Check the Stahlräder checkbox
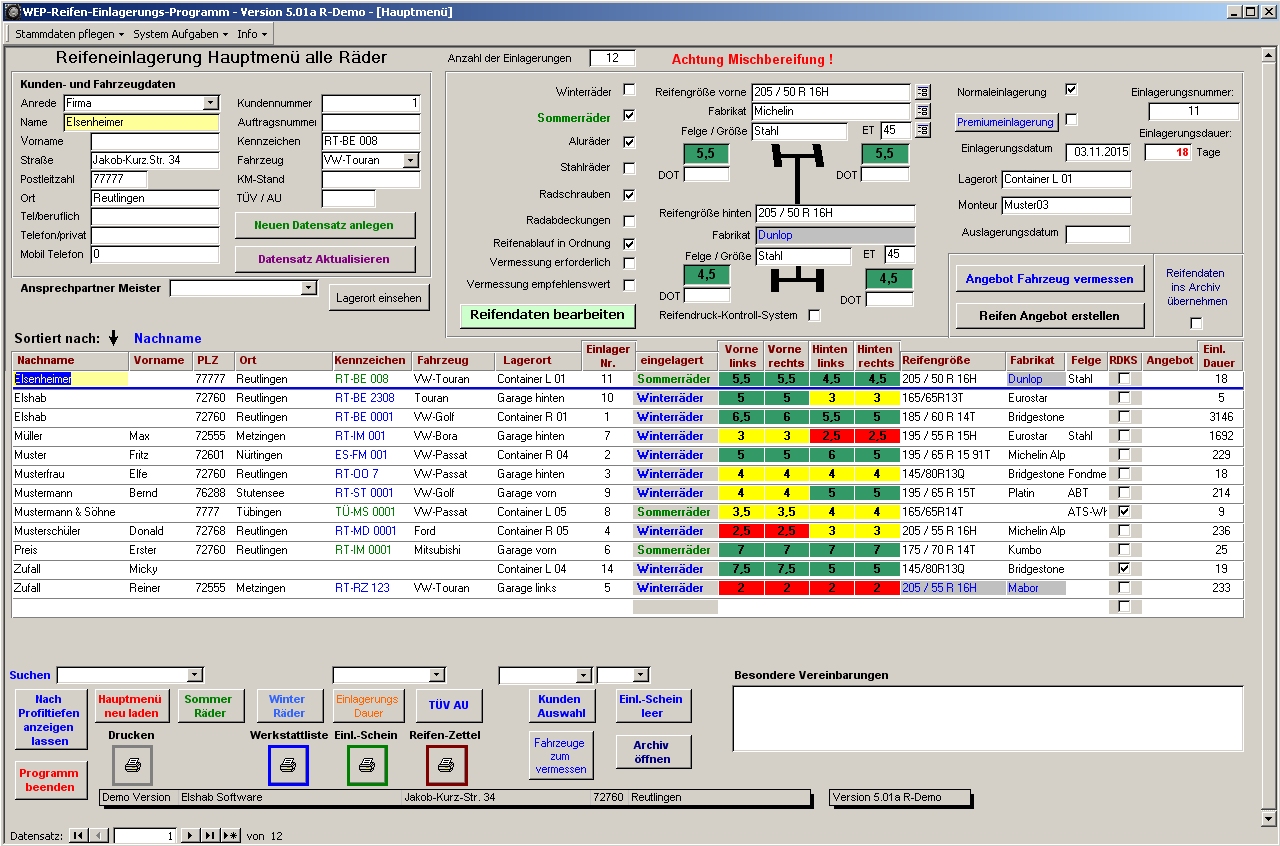The width and height of the screenshot is (1280, 846). coord(629,168)
